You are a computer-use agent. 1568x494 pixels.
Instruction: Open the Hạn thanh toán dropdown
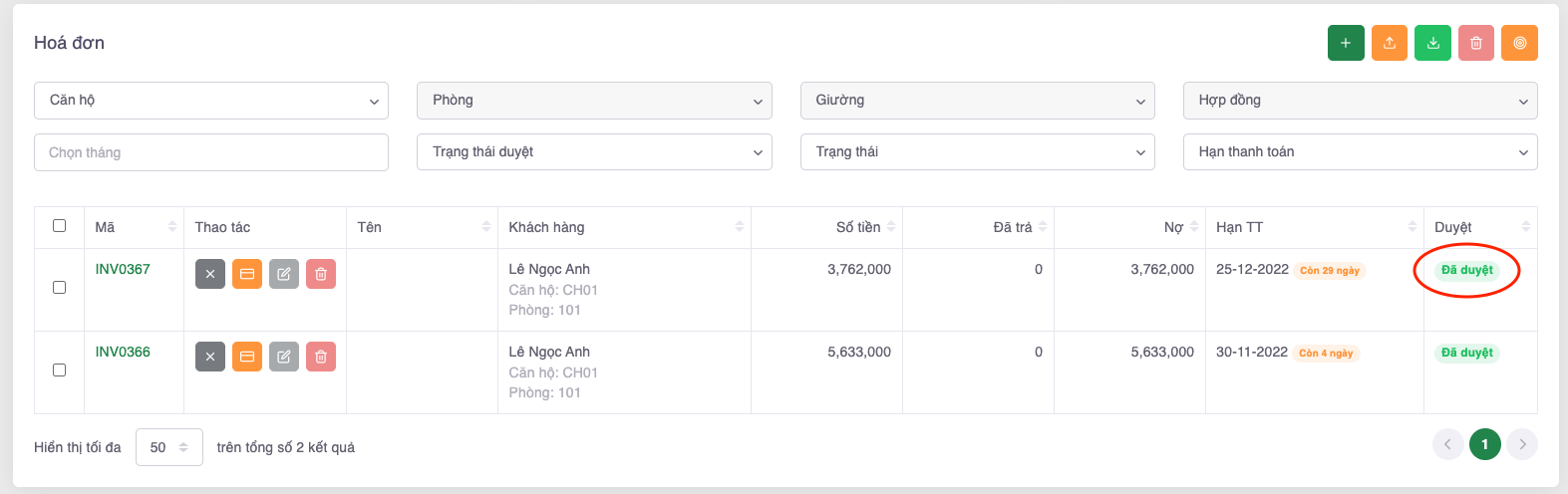pos(1360,152)
